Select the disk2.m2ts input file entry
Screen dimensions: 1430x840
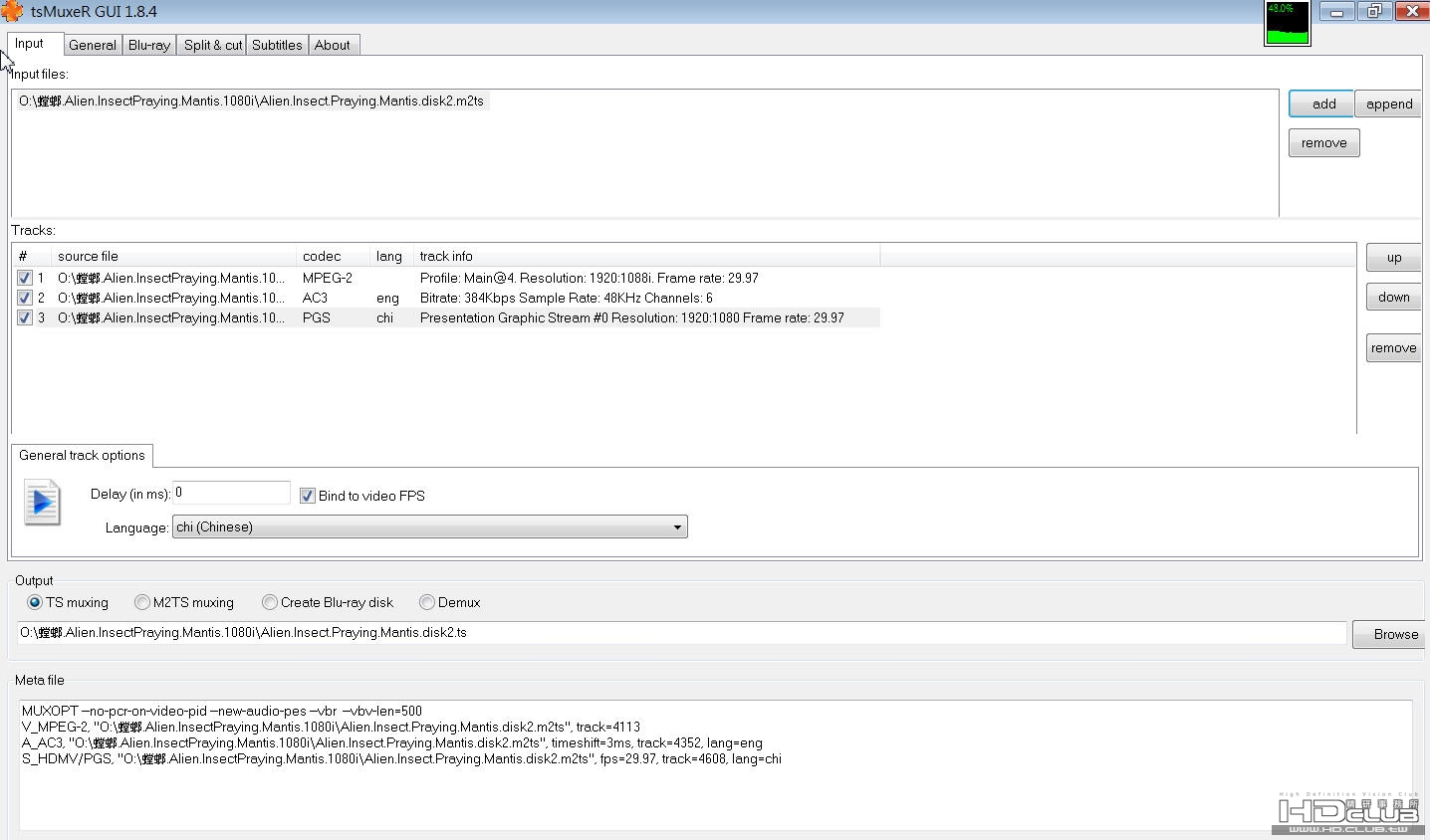251,101
